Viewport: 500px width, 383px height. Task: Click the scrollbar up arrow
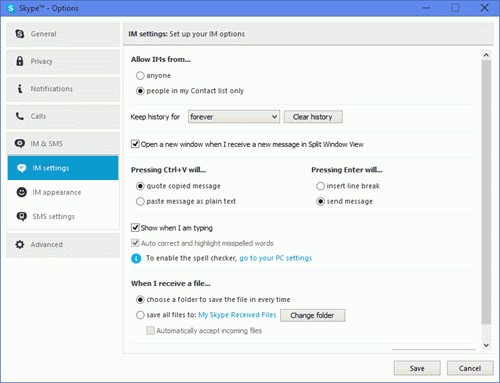tap(486, 55)
